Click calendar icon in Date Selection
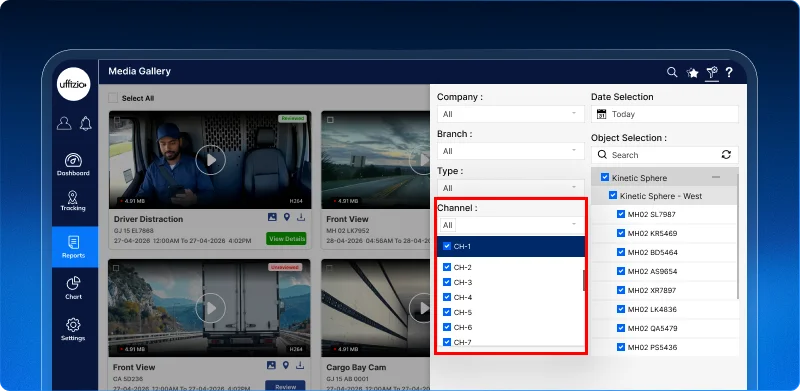 (602, 114)
